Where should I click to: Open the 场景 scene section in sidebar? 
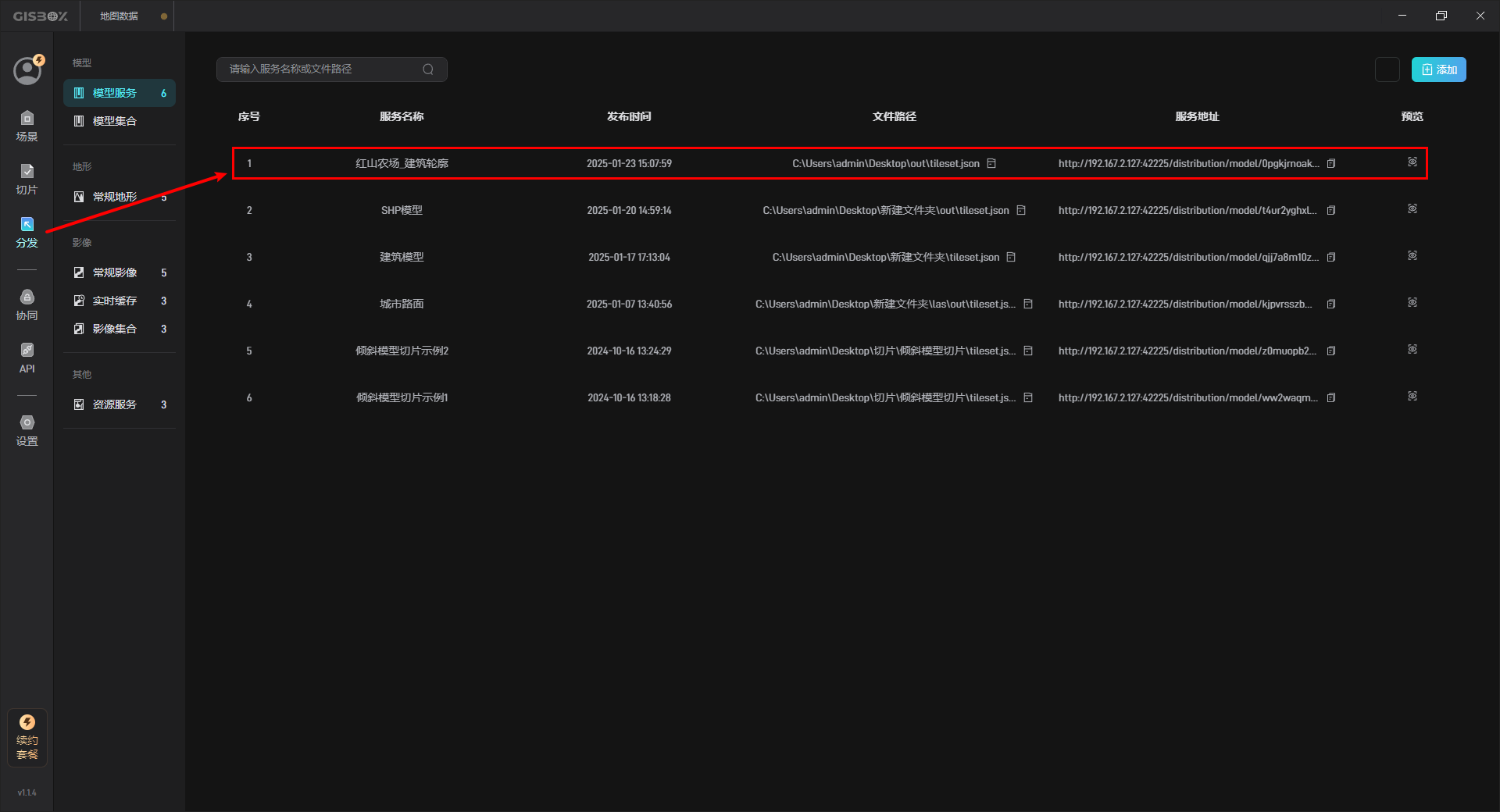(x=27, y=126)
